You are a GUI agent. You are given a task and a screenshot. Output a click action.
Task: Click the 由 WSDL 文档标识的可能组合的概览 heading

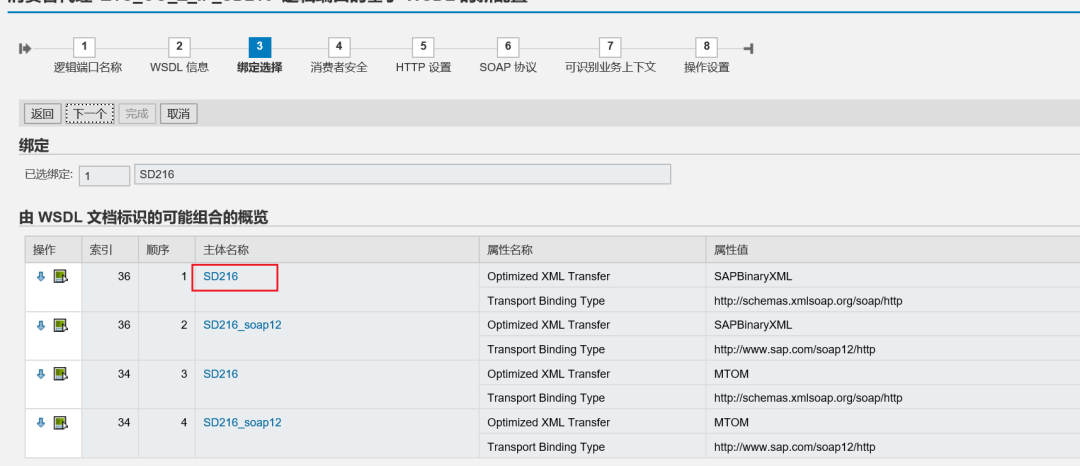click(x=143, y=218)
